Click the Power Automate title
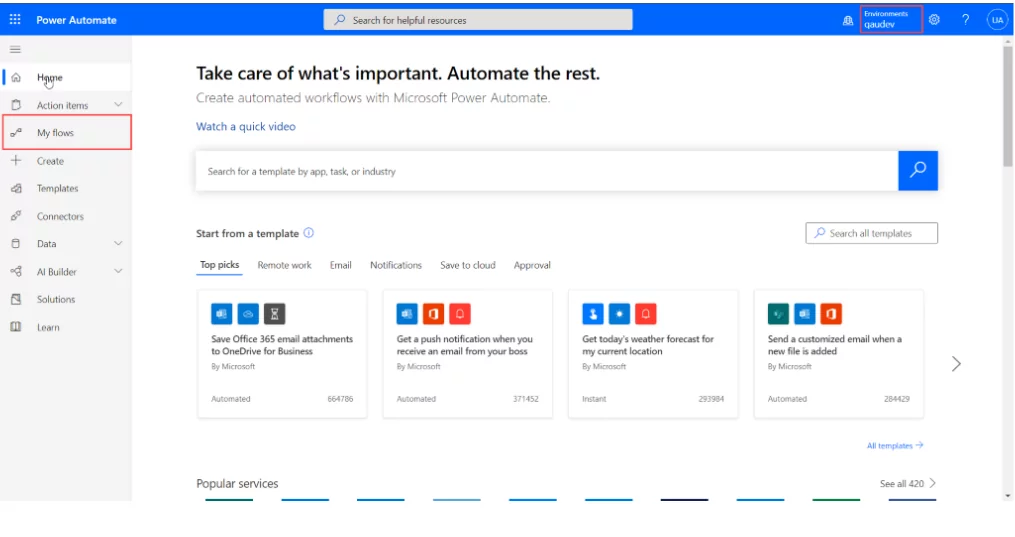The width and height of the screenshot is (1015, 537). click(x=76, y=20)
